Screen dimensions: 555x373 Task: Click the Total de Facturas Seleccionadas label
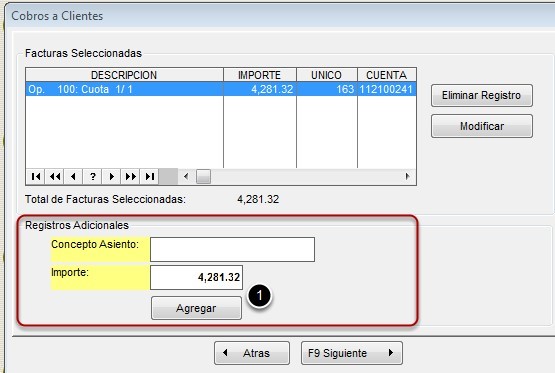[x=105, y=199]
